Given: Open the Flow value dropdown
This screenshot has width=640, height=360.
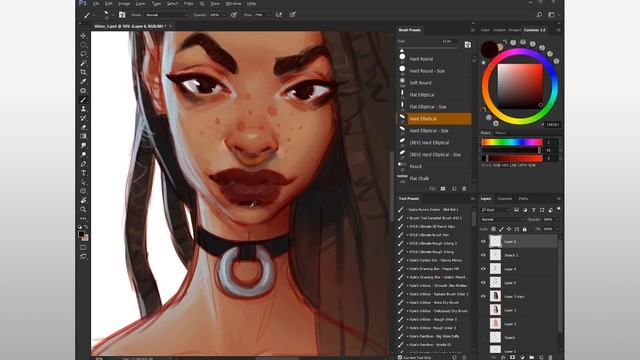Looking at the screenshot, I should [x=269, y=15].
